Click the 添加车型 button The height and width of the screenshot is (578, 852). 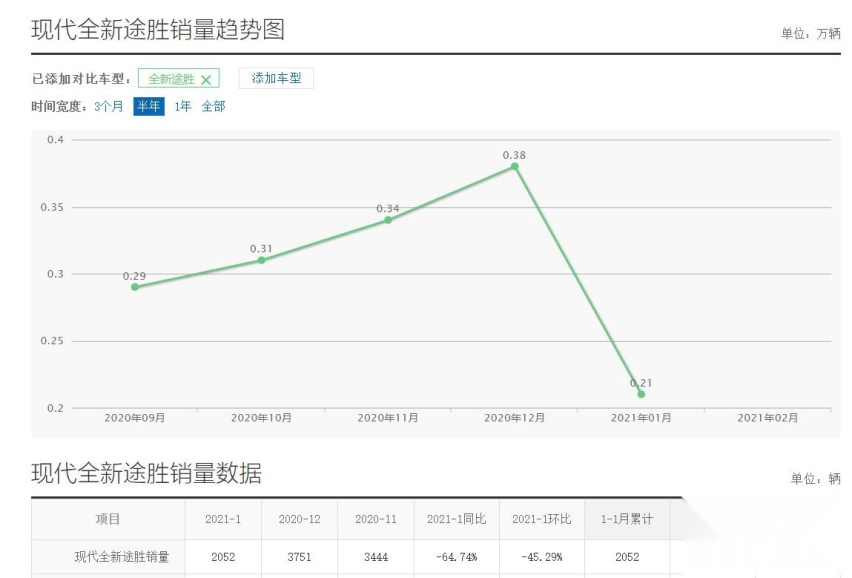[x=276, y=78]
